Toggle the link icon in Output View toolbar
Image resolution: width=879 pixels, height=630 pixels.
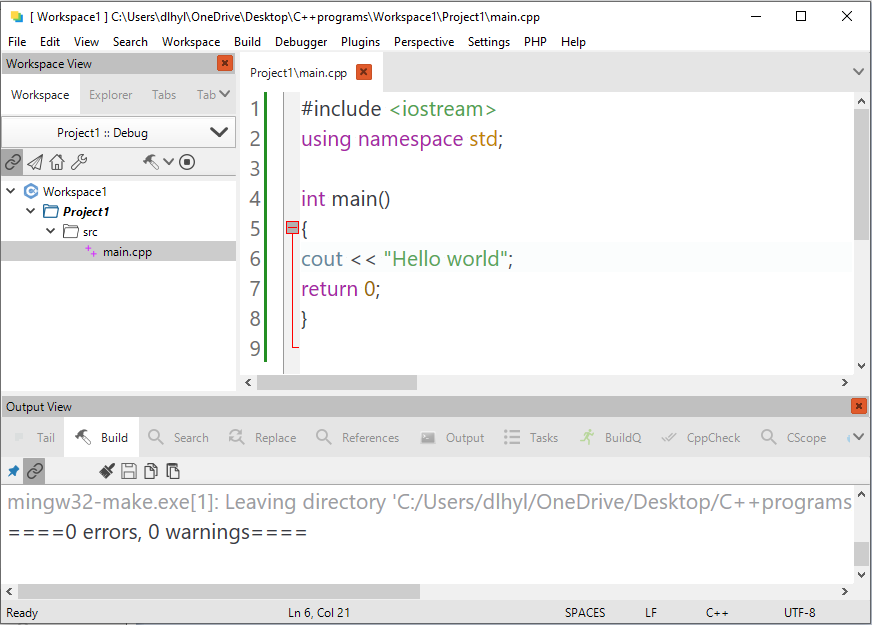click(35, 471)
